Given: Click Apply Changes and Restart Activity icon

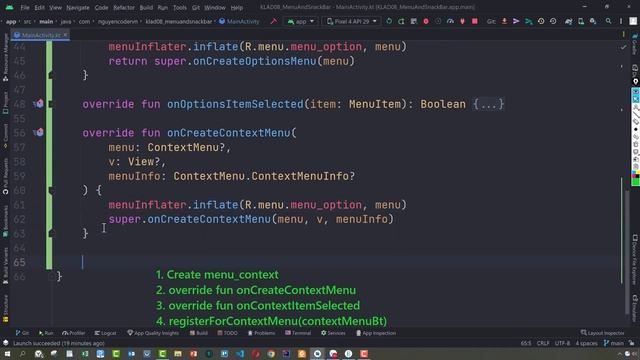Looking at the screenshot, I should point(401,21).
